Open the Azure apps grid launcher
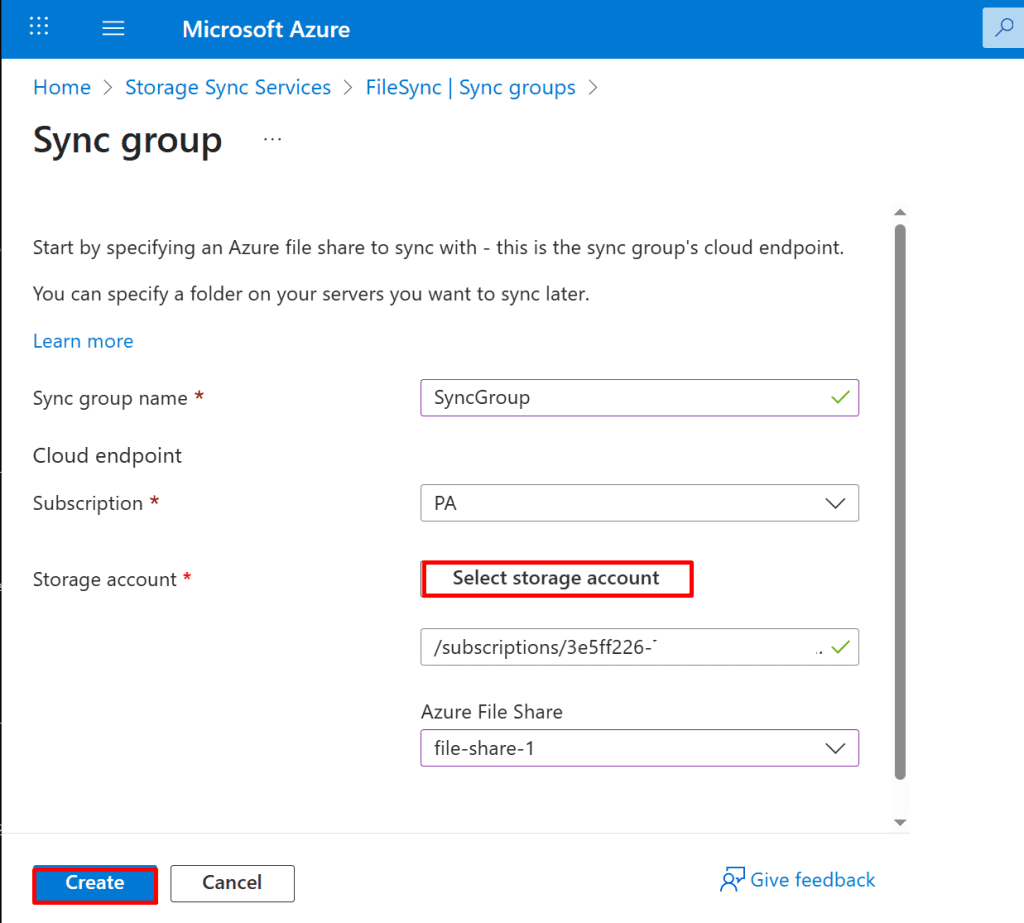1024x923 pixels. (39, 28)
